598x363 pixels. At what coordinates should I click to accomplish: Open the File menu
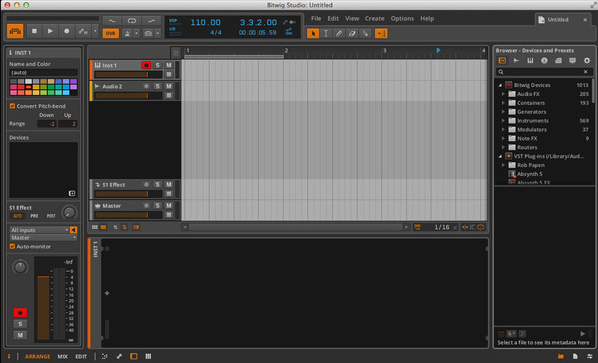[x=316, y=18]
